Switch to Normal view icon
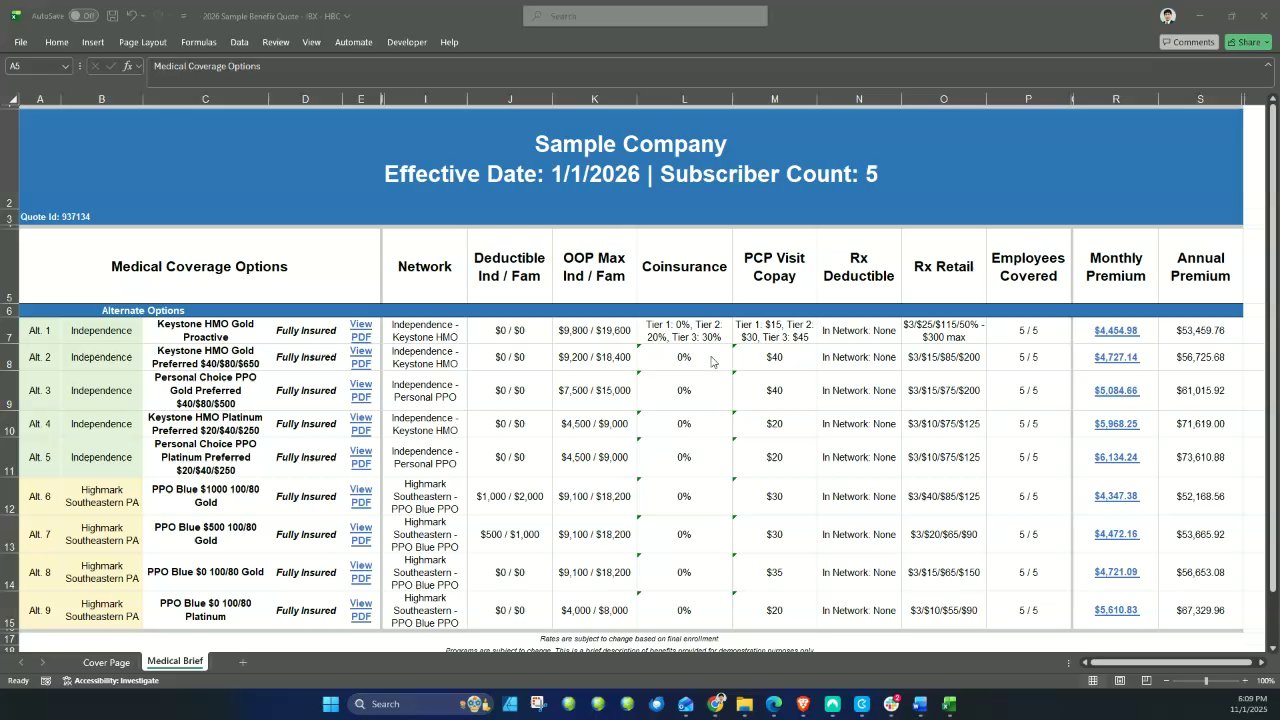Screen dimensions: 1280x720 click(x=1093, y=681)
